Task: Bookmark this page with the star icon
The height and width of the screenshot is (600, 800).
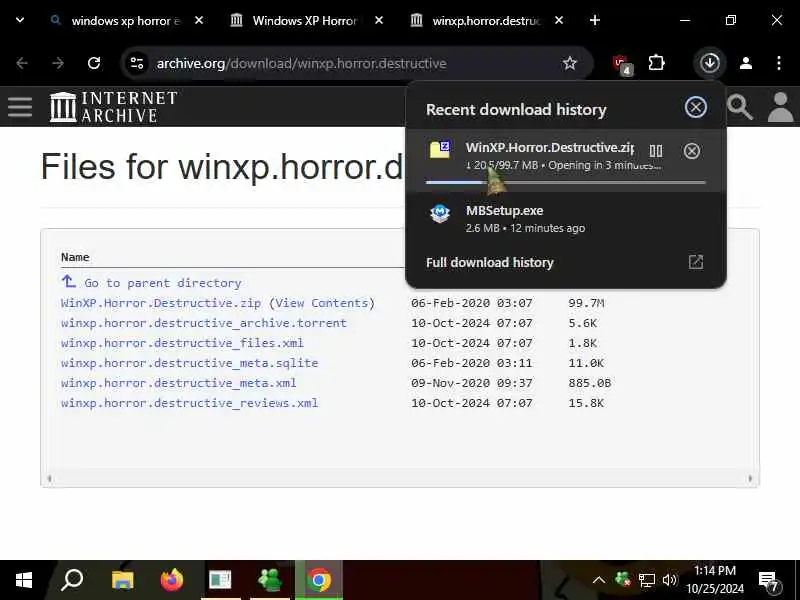Action: pos(569,63)
